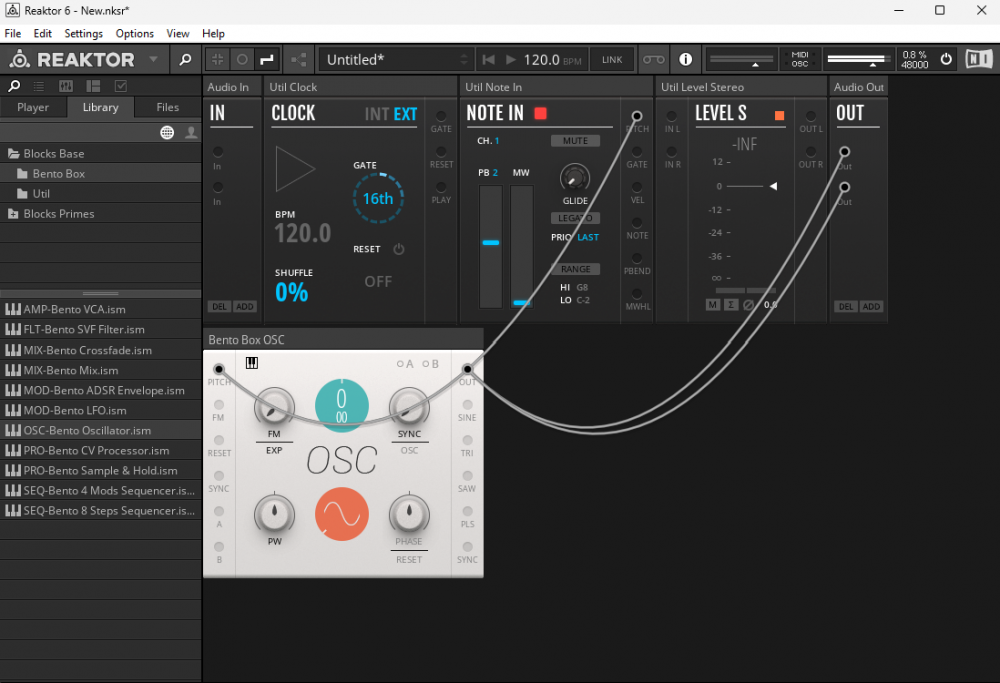
Task: Toggle the record circle button in toolbar
Action: (242, 60)
